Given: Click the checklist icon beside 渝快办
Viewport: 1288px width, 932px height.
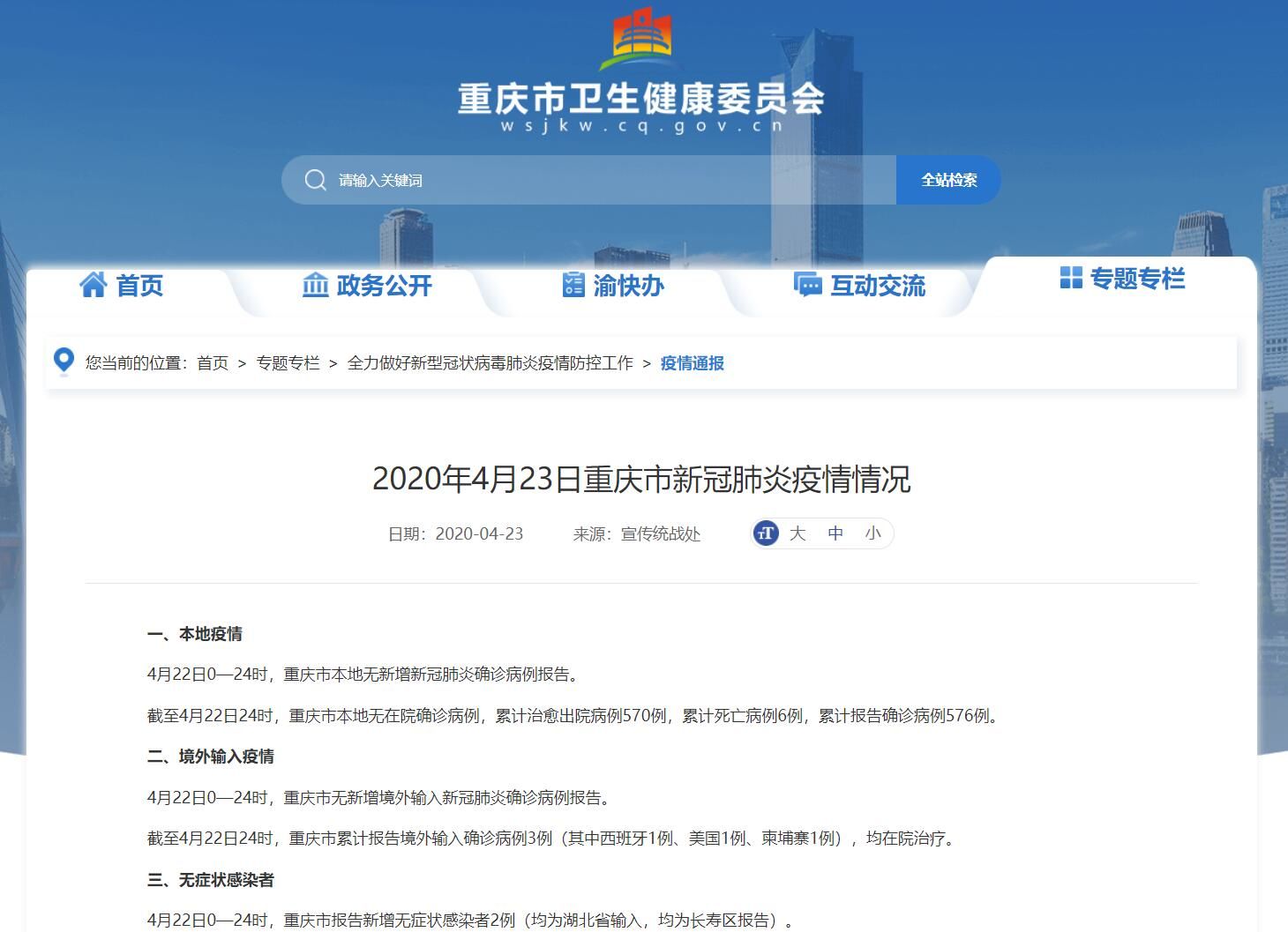Looking at the screenshot, I should [x=573, y=285].
